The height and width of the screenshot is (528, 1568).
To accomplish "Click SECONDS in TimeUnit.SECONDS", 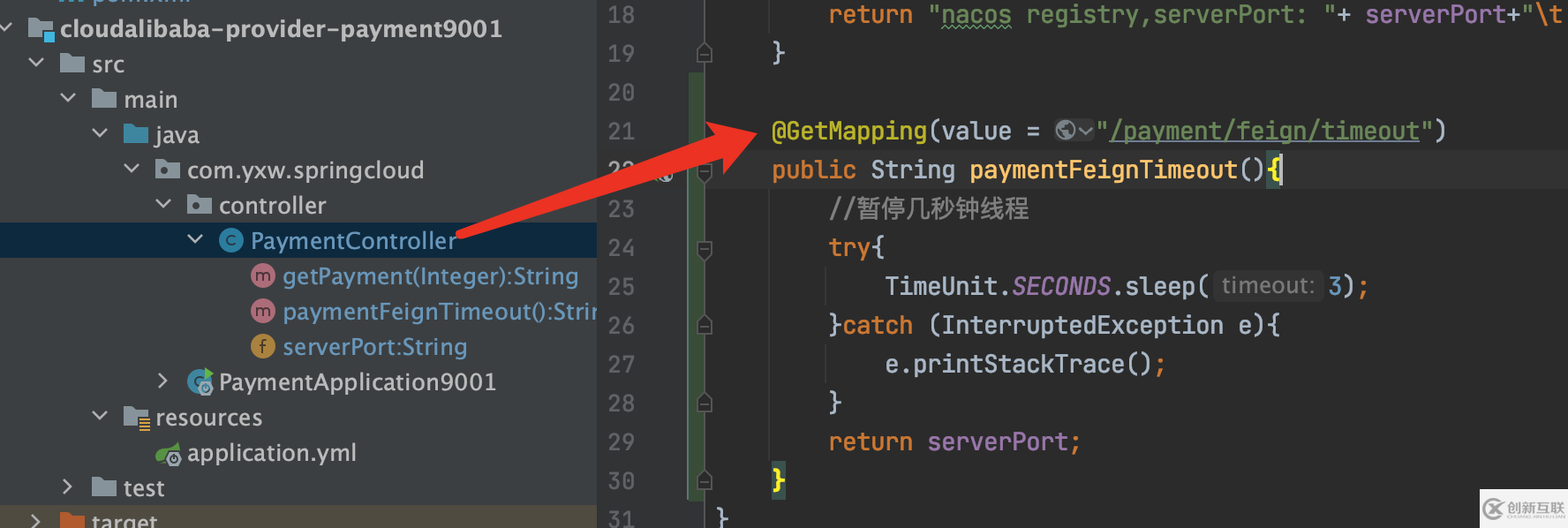I will pos(1061,286).
